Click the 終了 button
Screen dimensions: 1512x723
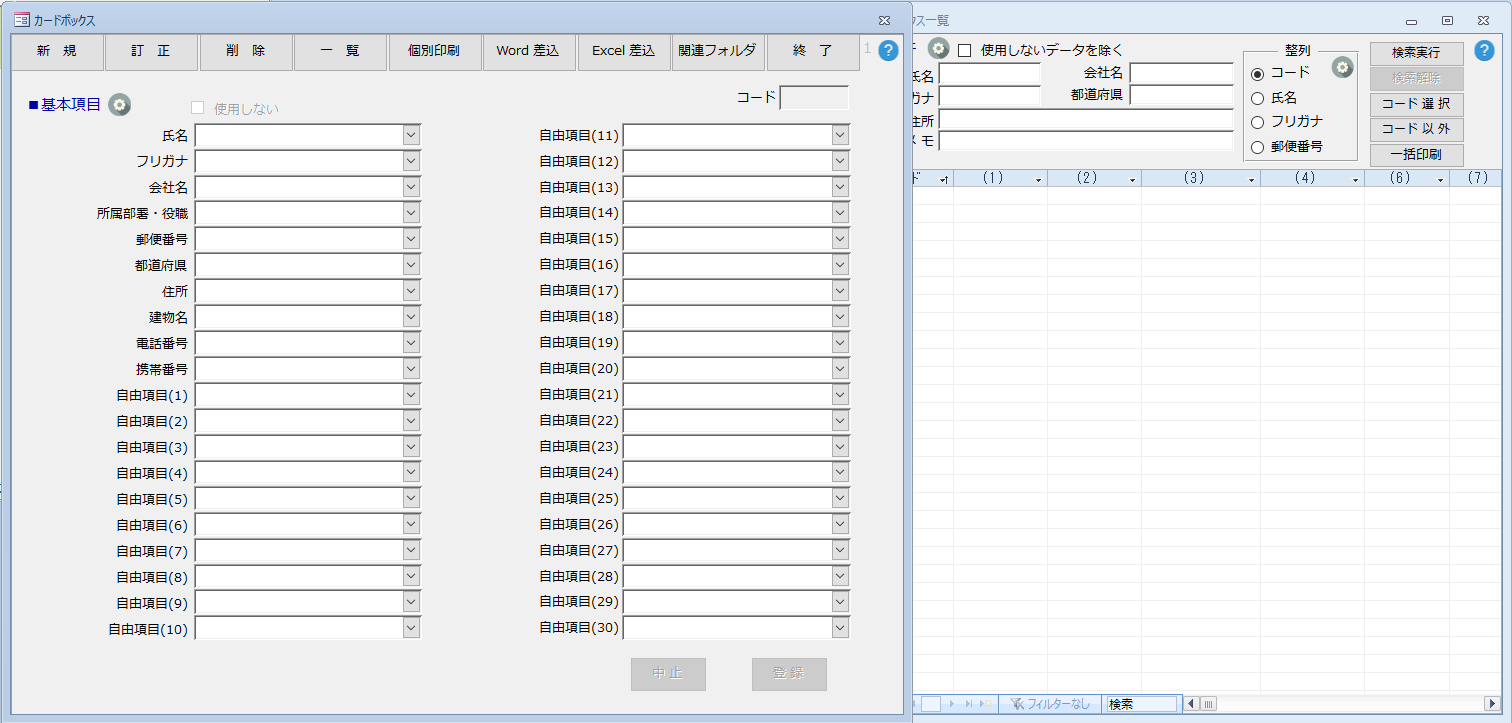point(812,52)
